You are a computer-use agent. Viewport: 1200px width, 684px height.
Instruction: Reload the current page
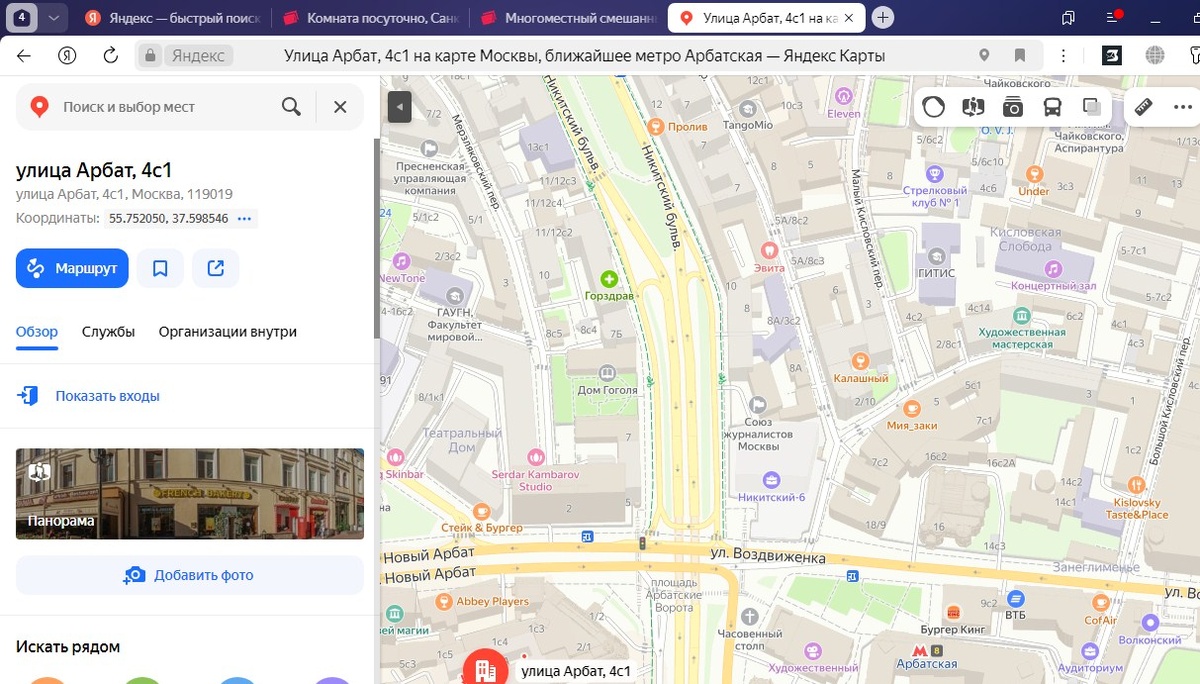[110, 56]
